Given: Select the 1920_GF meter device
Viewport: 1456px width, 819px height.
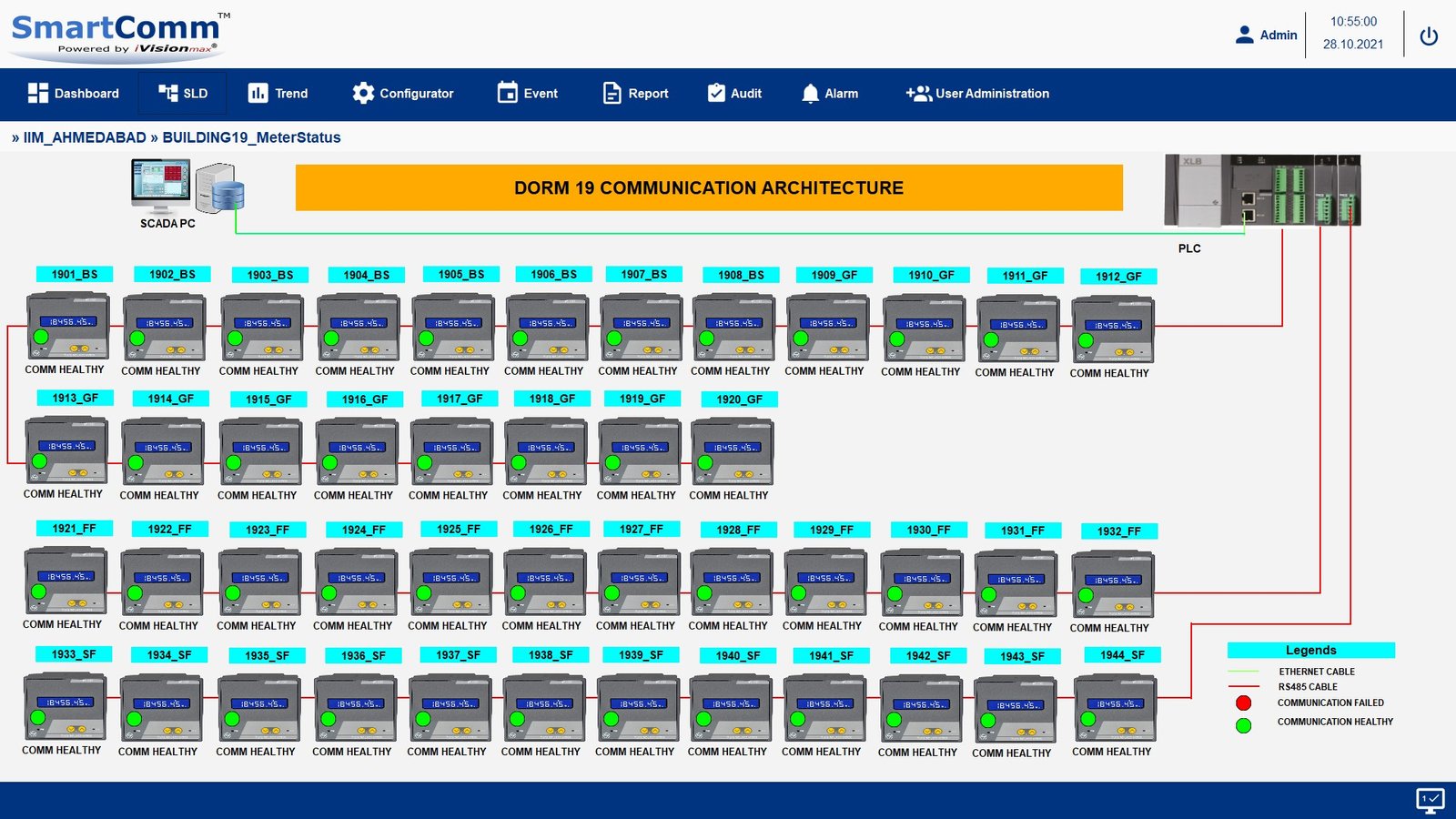Looking at the screenshot, I should click(x=732, y=451).
